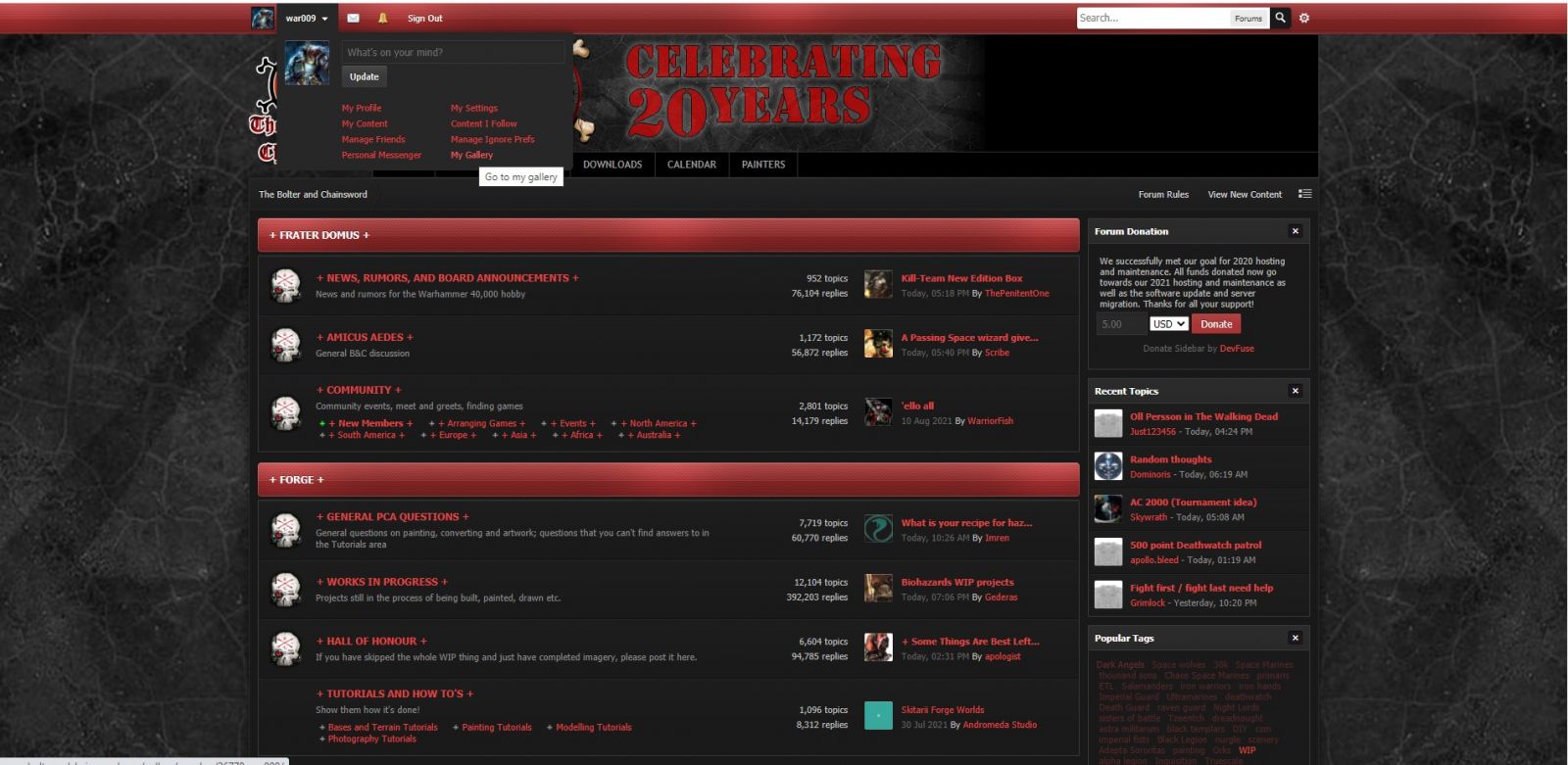Open the Calendar tab
This screenshot has height=765, width=1568.
(691, 165)
